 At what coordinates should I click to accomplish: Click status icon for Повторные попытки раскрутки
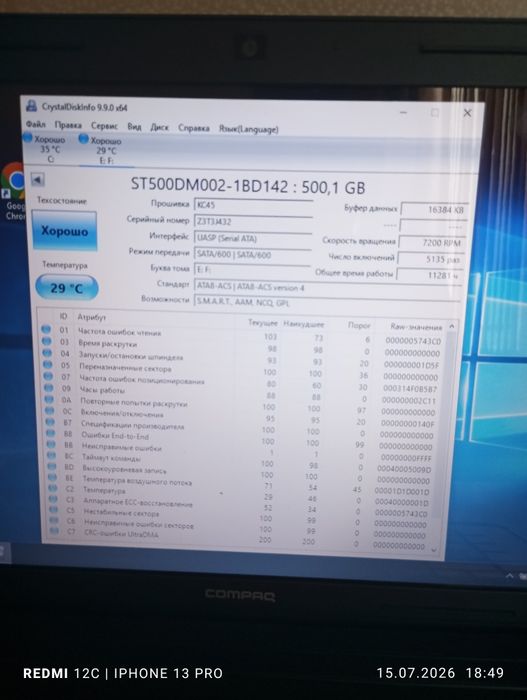(x=49, y=399)
